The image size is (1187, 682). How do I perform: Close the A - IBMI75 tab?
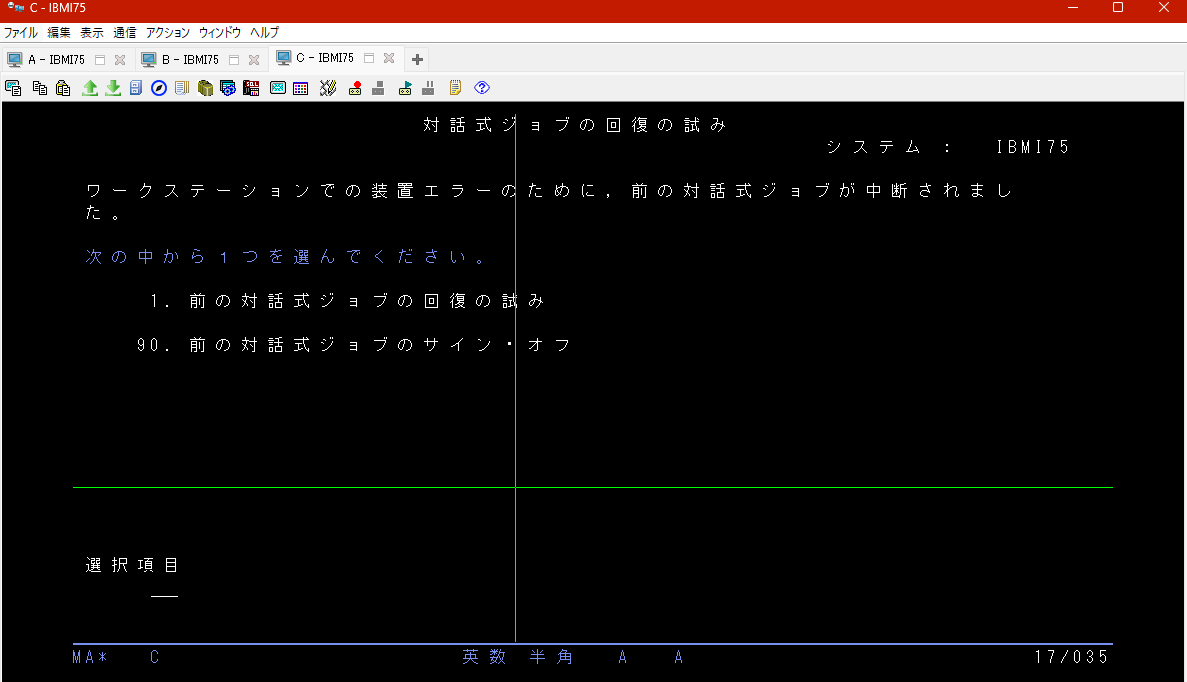point(120,60)
